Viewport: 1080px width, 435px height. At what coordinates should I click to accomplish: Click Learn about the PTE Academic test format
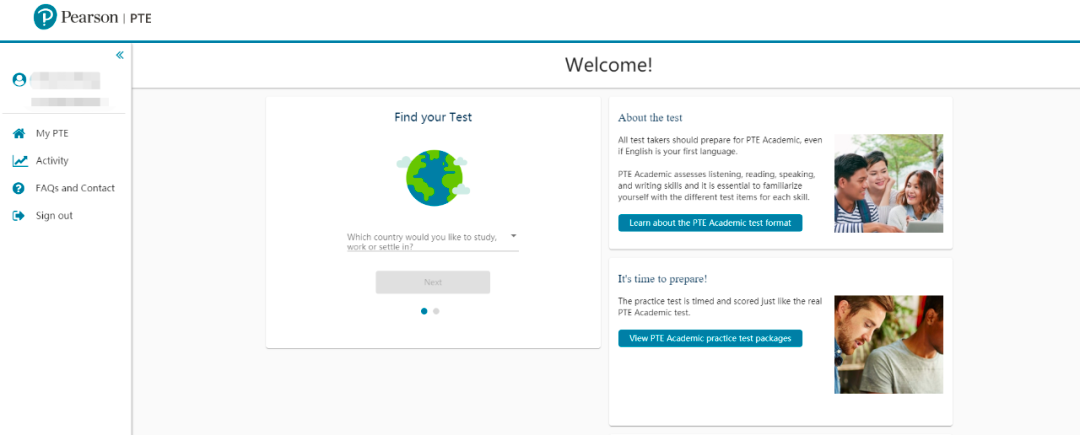point(710,223)
